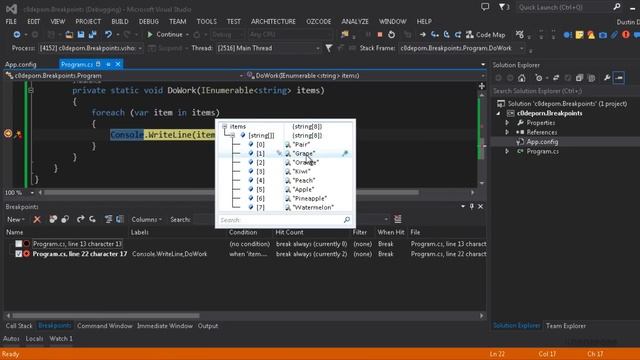Restart debugging via the circular arrow icon
The width and height of the screenshot is (640, 360).
pyautogui.click(x=391, y=35)
